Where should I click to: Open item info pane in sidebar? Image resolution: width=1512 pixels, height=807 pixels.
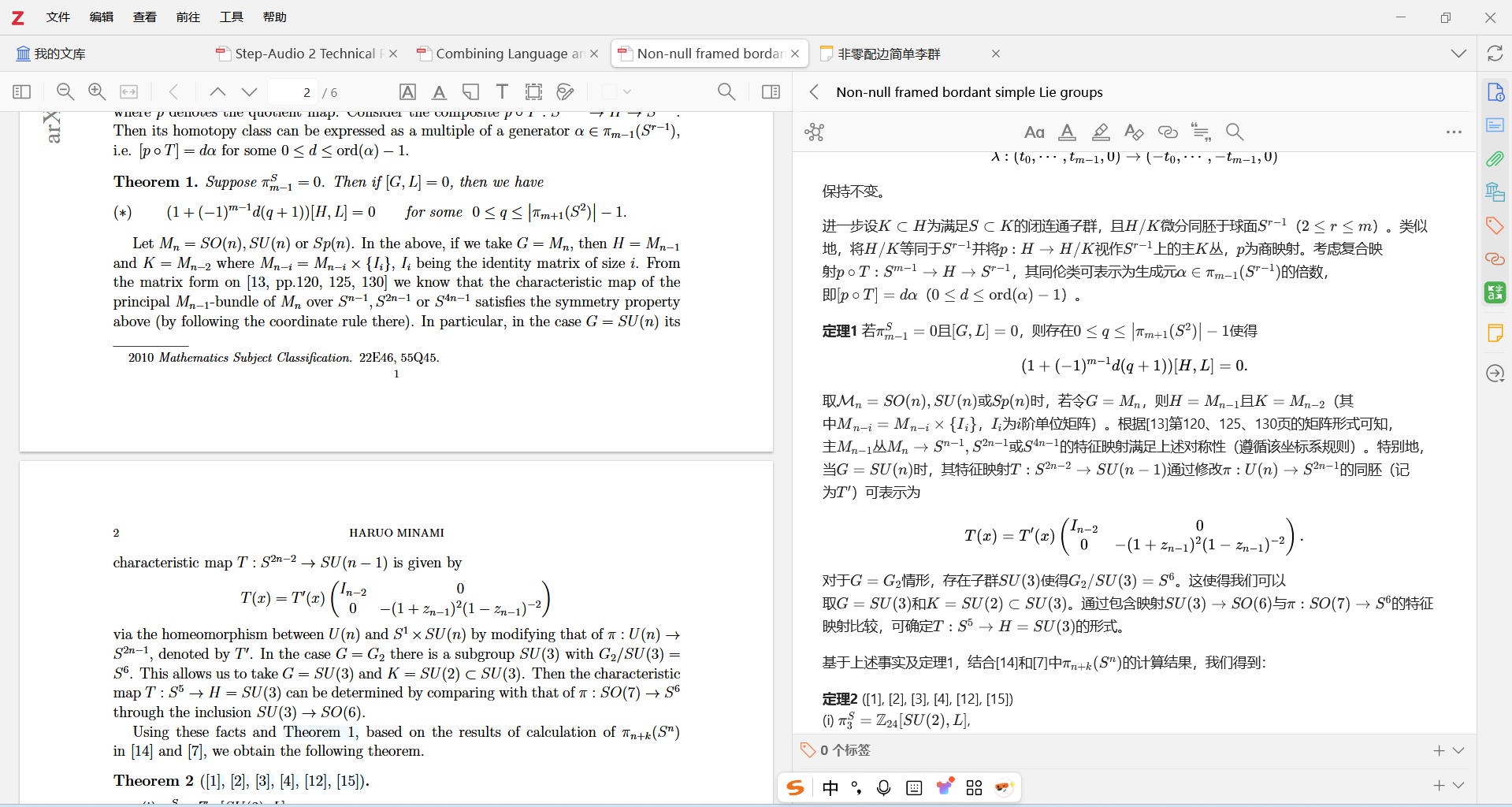1495,92
